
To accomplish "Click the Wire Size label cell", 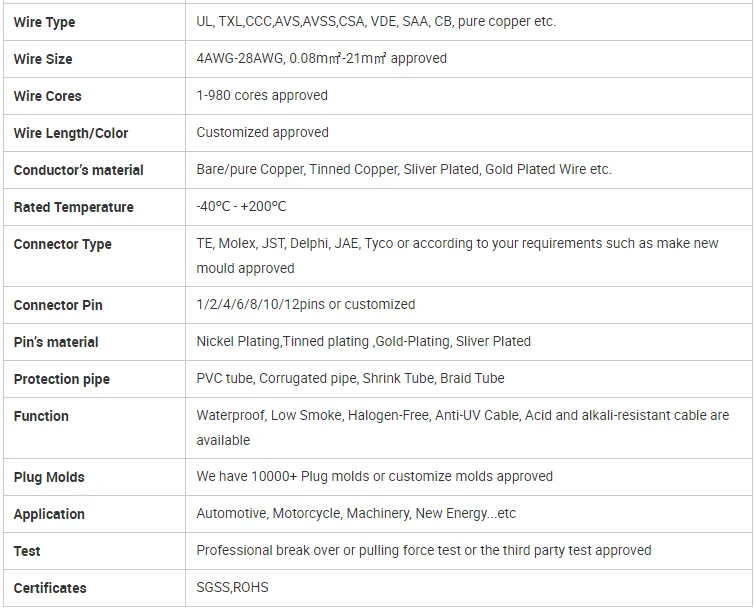I will 43,59.
